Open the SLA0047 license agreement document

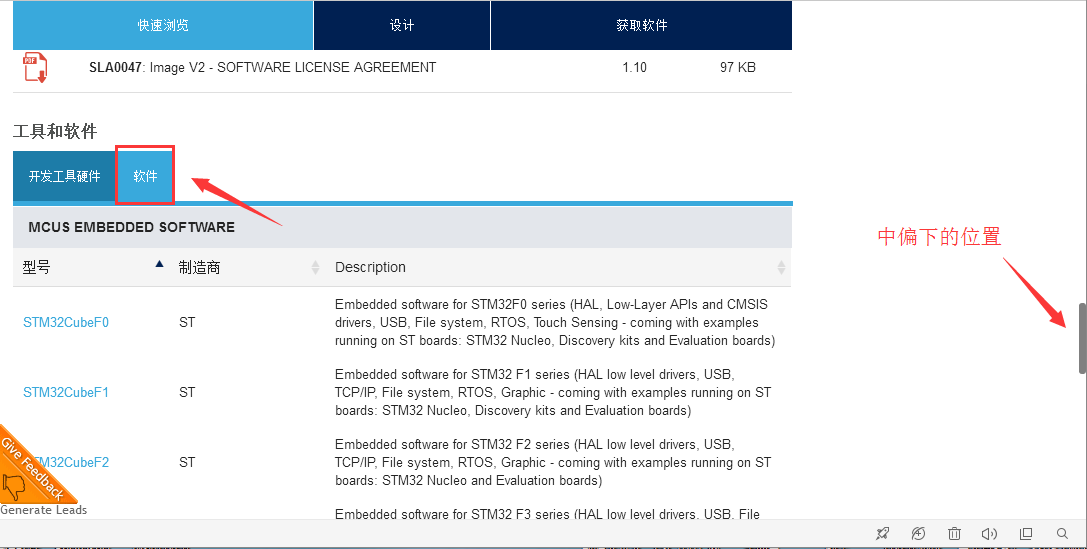(x=263, y=67)
